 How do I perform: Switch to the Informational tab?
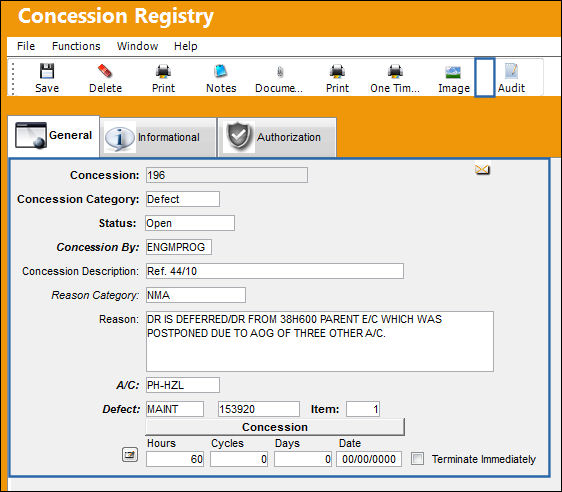158,137
